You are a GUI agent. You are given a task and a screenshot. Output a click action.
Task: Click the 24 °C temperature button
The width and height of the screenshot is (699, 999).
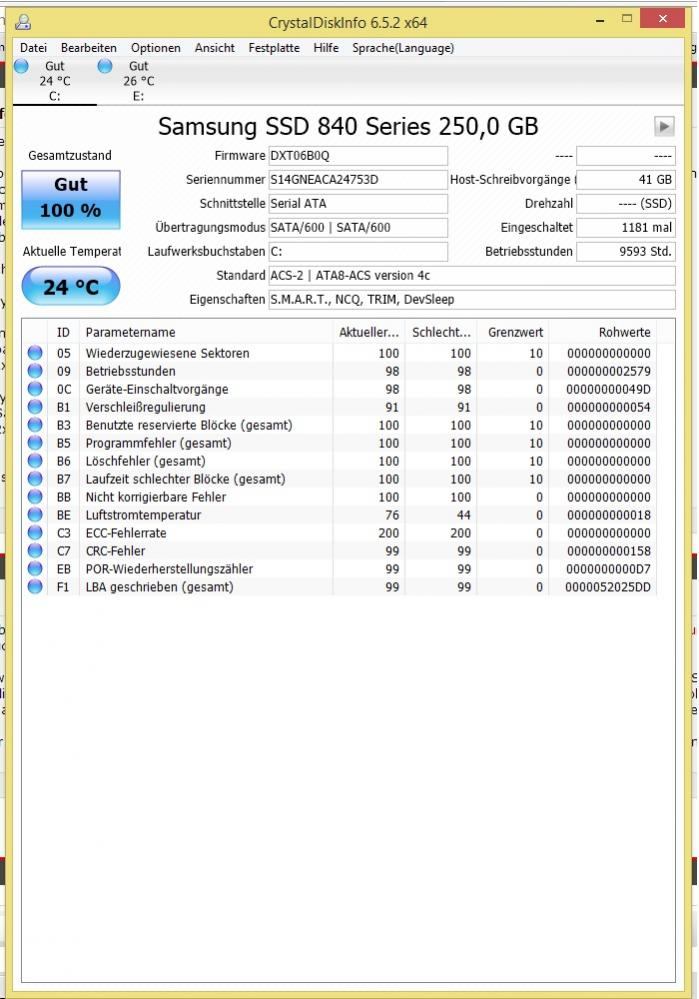click(x=71, y=287)
